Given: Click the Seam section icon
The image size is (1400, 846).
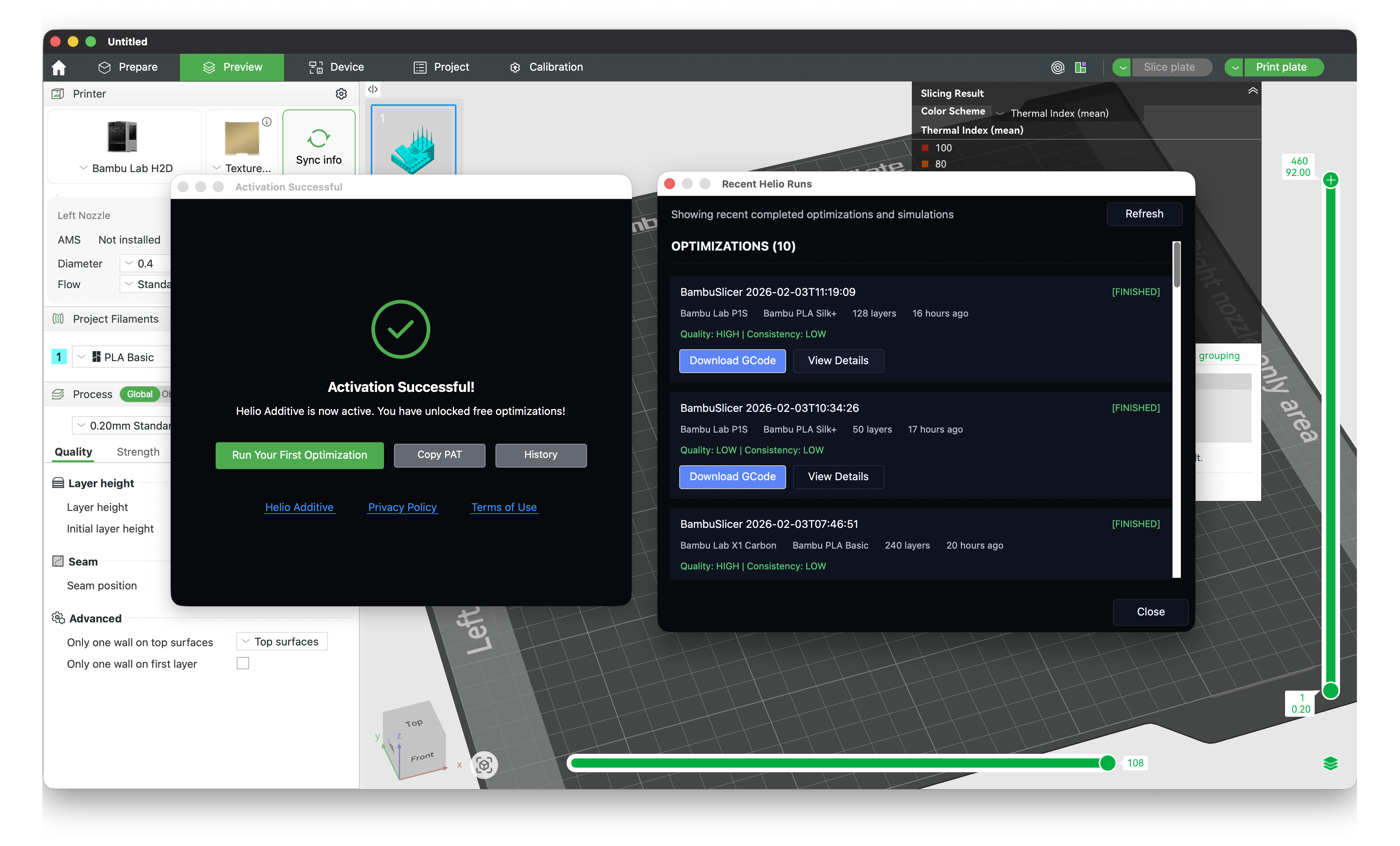Looking at the screenshot, I should (x=58, y=561).
